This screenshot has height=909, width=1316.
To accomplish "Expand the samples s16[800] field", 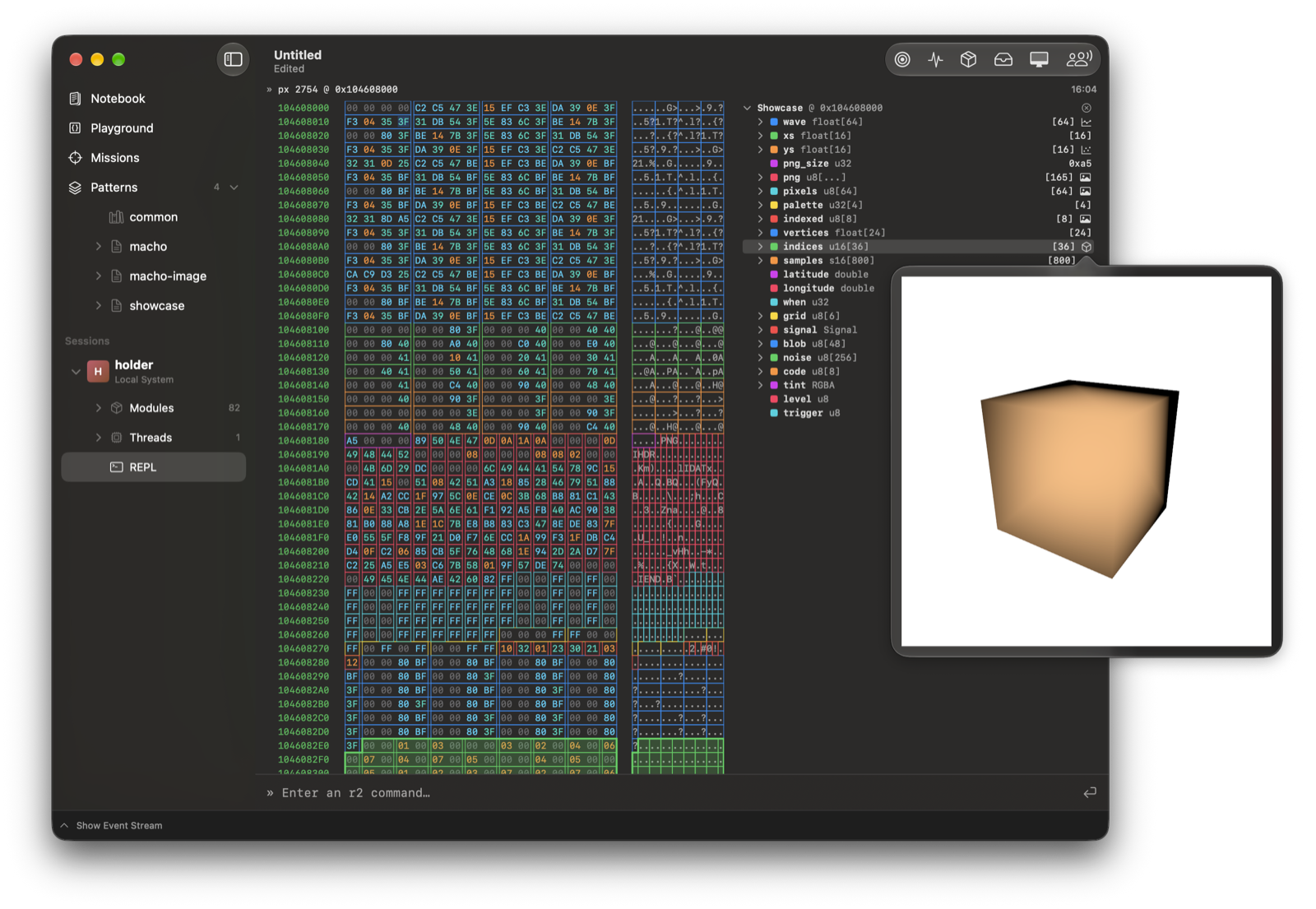I will point(760,261).
